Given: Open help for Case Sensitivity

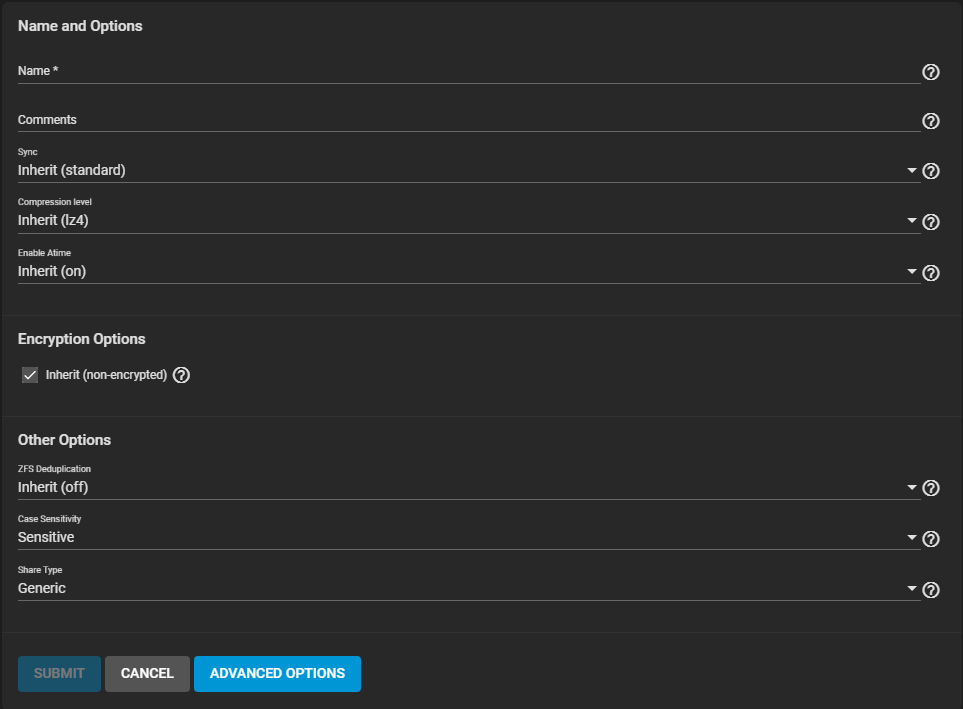Looking at the screenshot, I should (930, 539).
